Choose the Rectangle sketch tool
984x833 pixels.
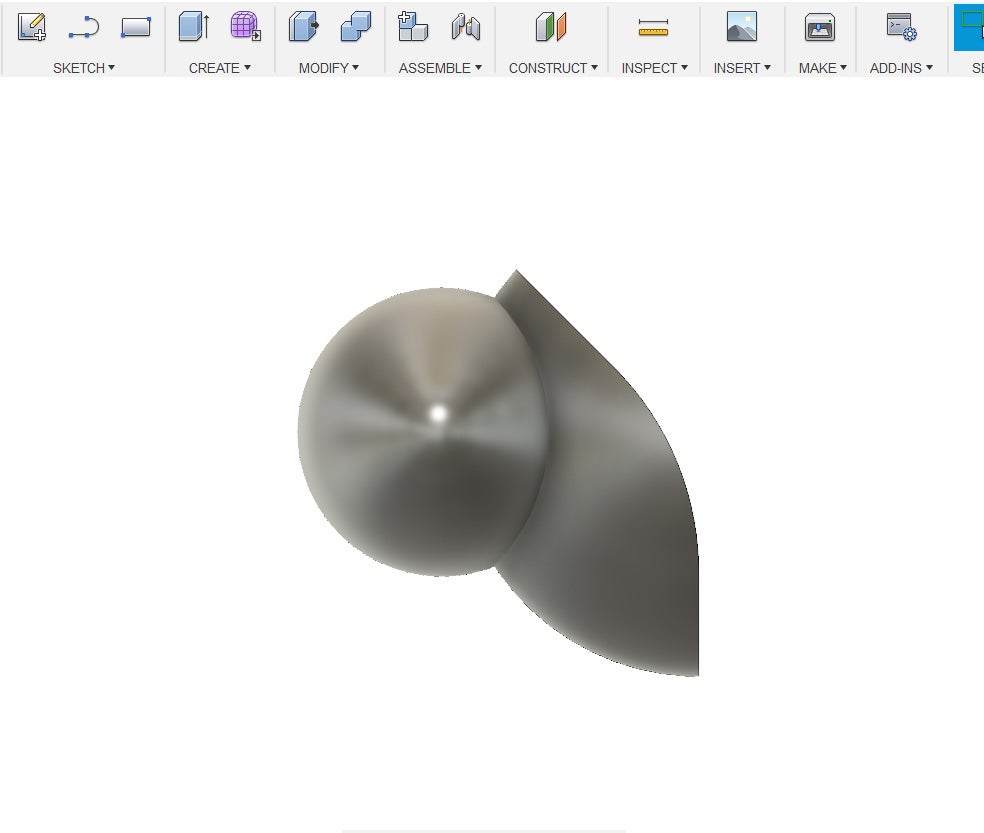[x=135, y=28]
